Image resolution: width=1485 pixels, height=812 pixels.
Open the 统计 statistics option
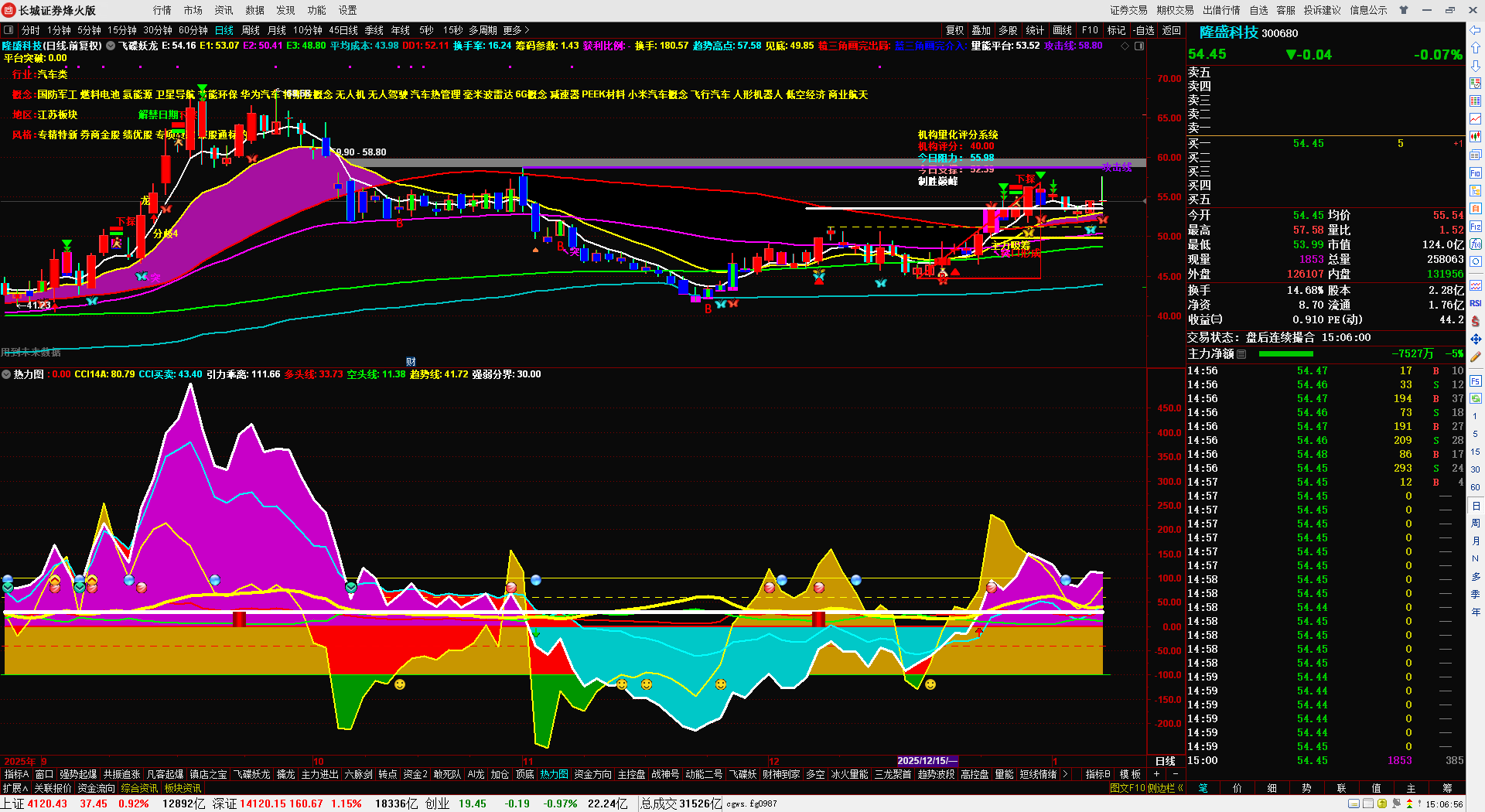pyautogui.click(x=1035, y=30)
